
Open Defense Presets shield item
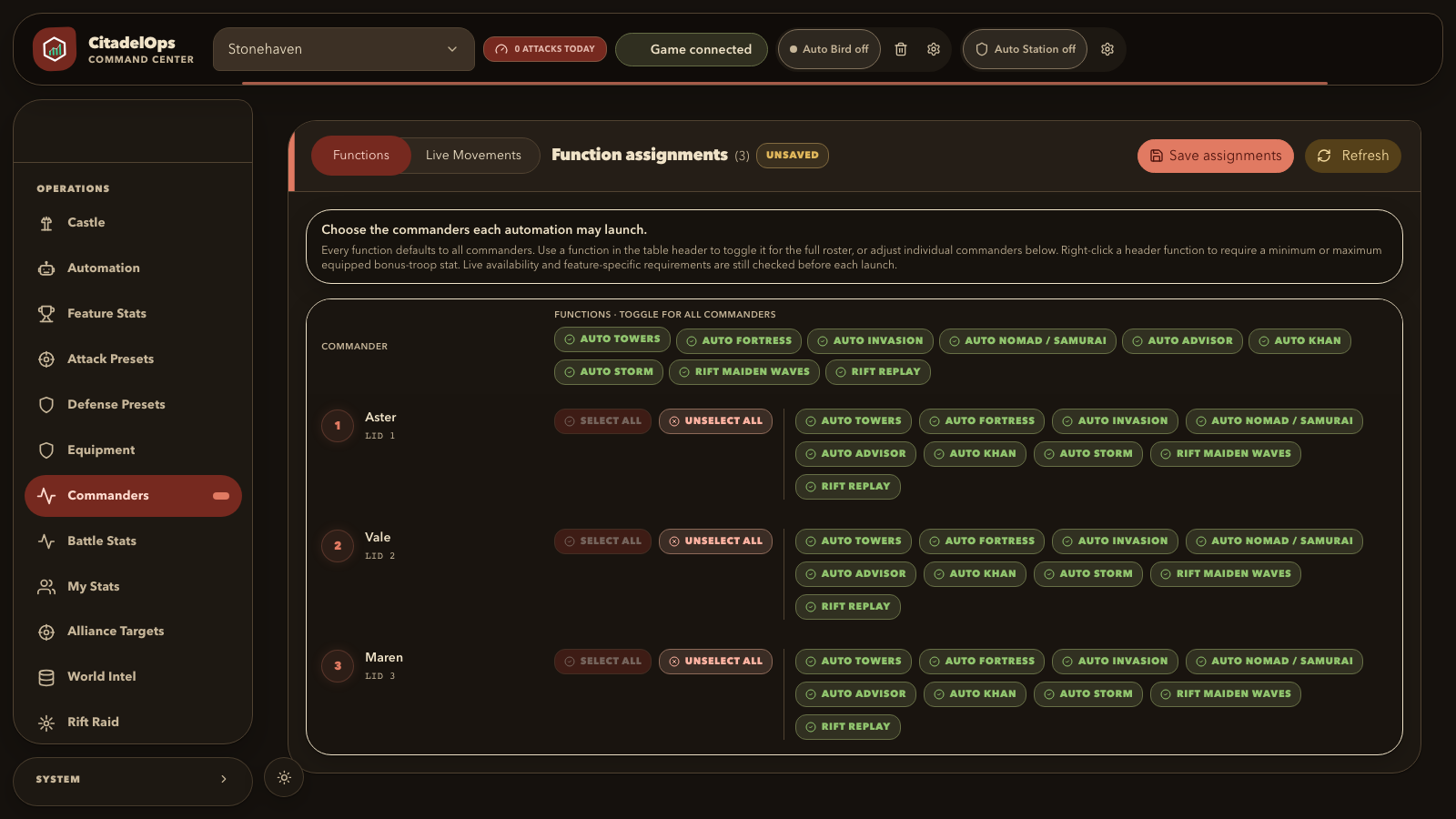[133, 405]
